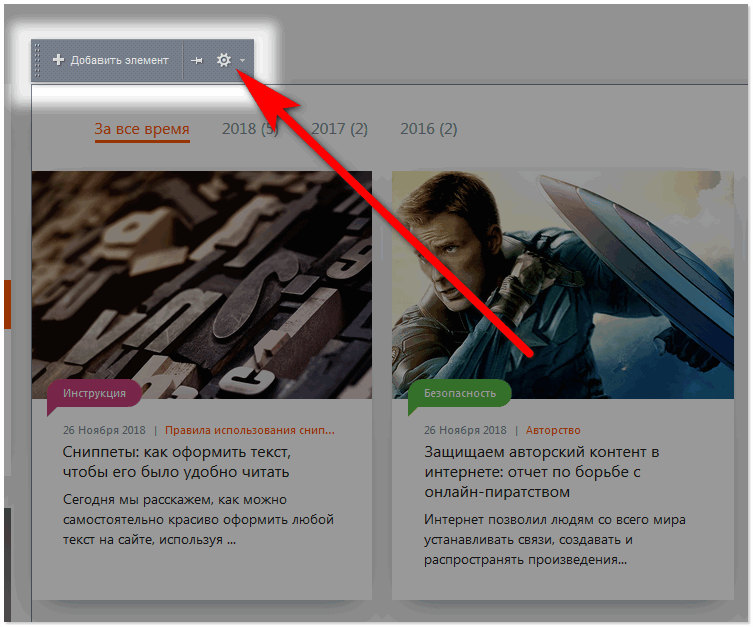
Task: Expand the dropdown arrow beside the gear
Action: (243, 60)
